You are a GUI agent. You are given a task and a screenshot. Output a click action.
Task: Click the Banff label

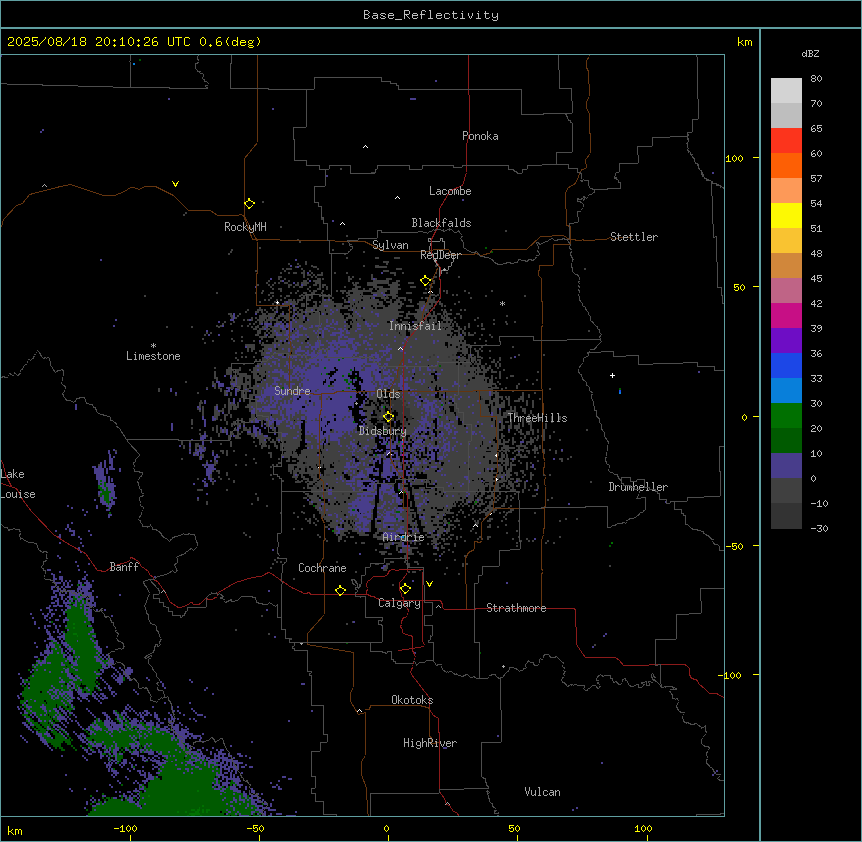click(x=124, y=567)
